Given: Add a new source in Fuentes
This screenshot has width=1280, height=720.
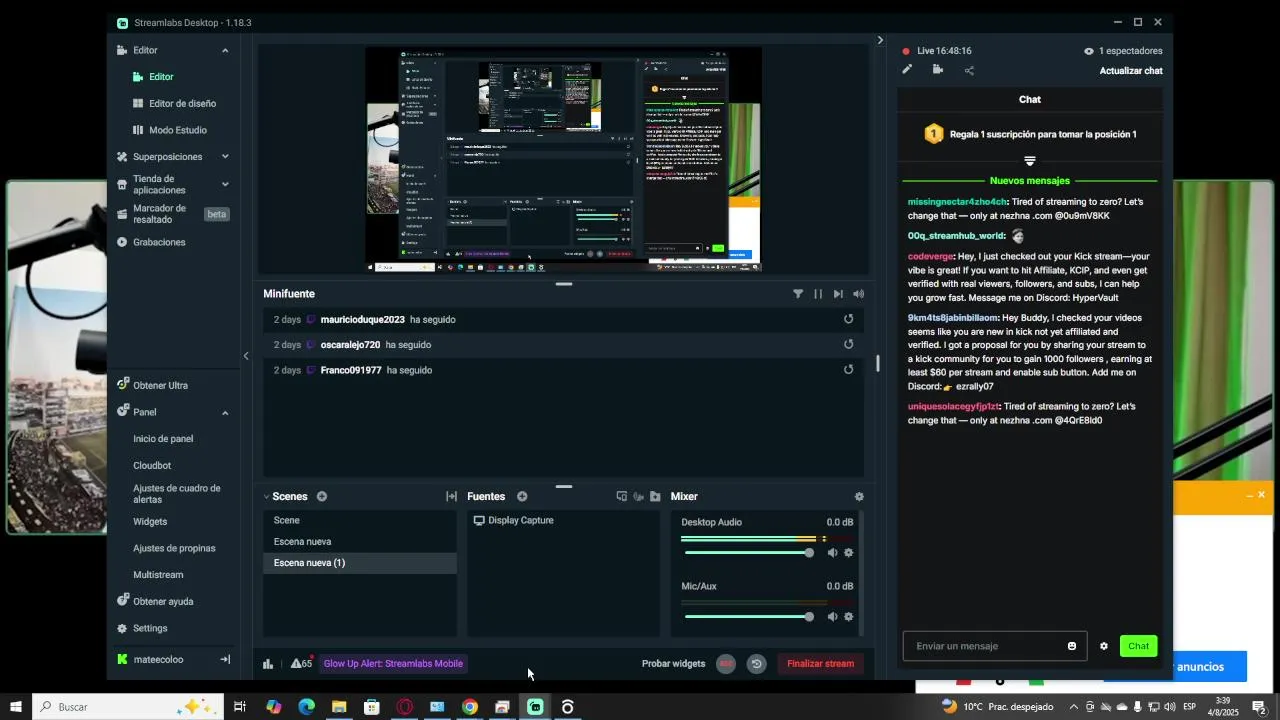Looking at the screenshot, I should pos(522,497).
